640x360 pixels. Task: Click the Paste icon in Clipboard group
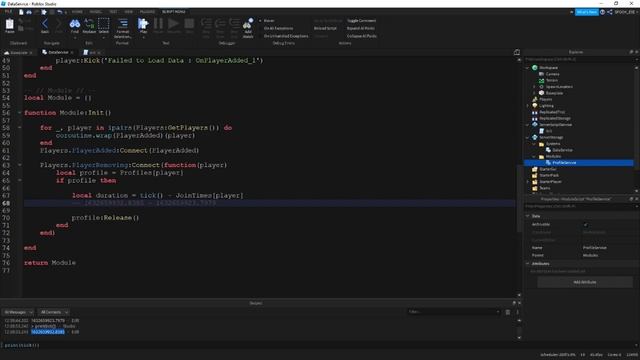pyautogui.click(x=9, y=24)
